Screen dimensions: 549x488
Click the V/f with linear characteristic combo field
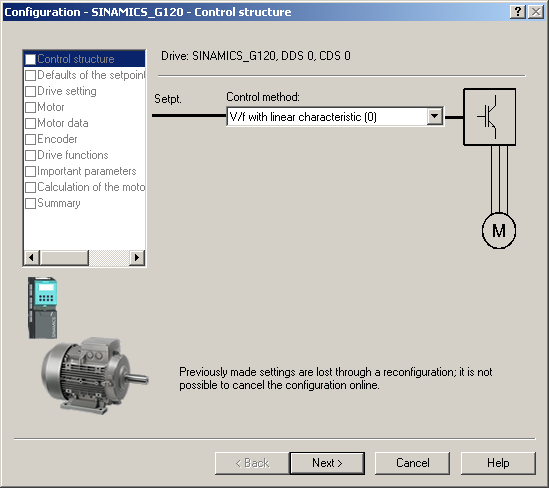coord(335,117)
